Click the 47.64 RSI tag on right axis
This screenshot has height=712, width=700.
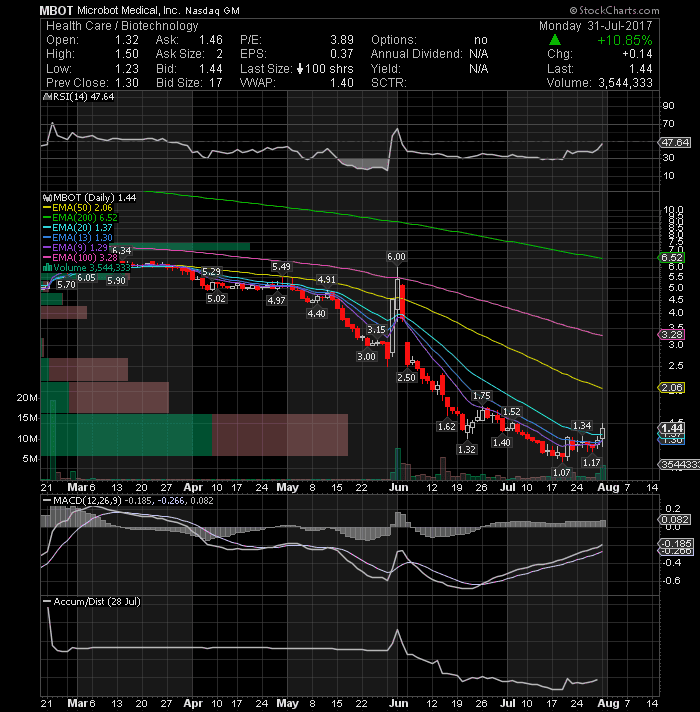click(675, 143)
